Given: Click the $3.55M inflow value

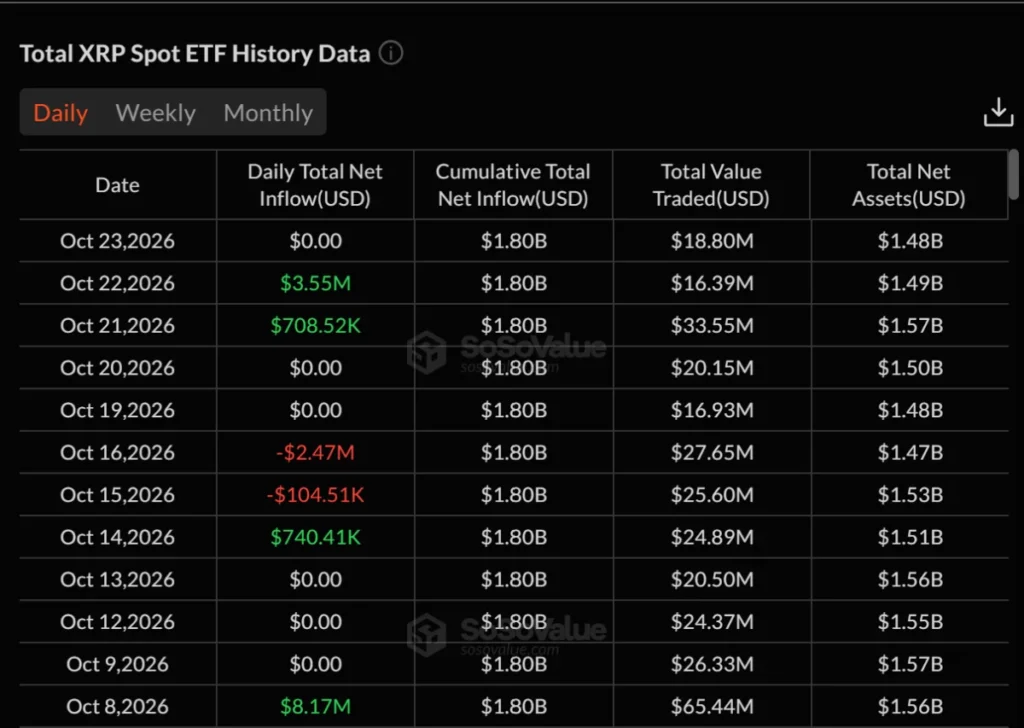Looking at the screenshot, I should click(x=315, y=283).
